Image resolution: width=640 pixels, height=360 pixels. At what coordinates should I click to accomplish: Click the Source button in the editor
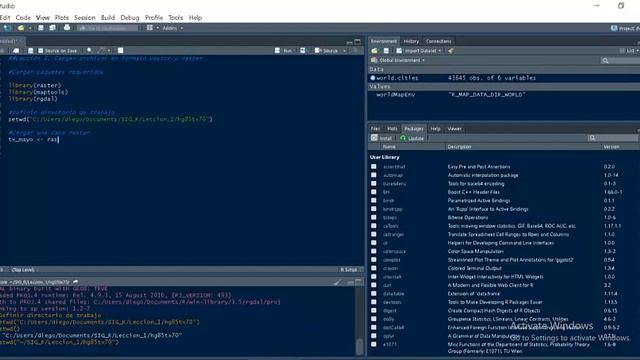coord(326,51)
